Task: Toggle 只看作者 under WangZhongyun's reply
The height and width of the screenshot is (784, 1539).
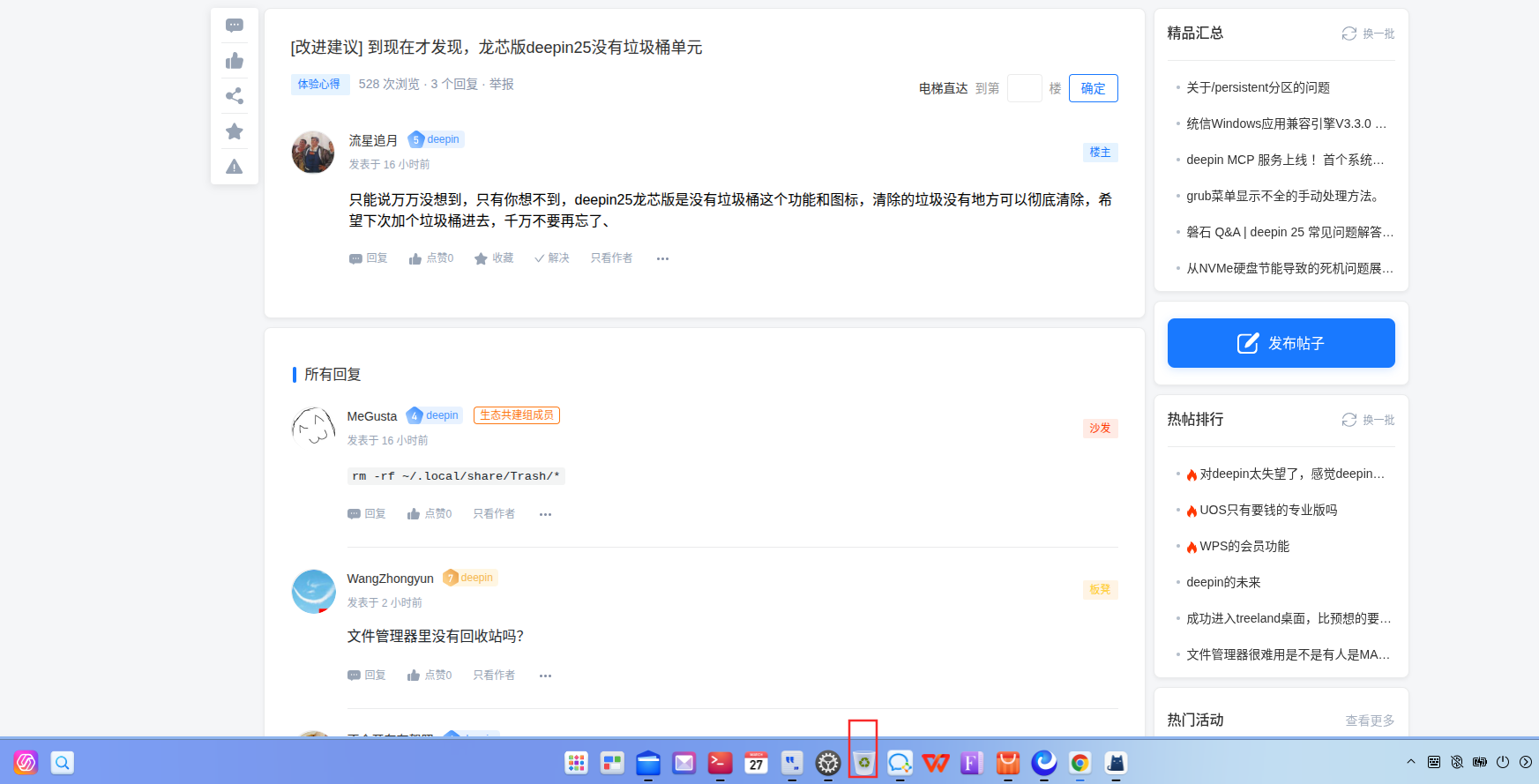Action: tap(494, 676)
